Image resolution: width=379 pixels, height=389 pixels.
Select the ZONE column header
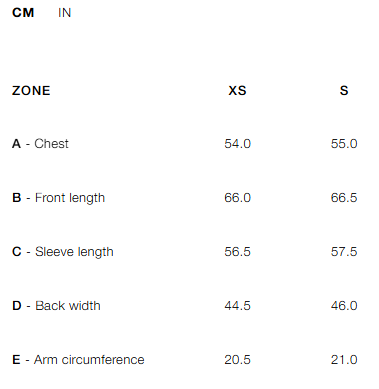(x=31, y=91)
